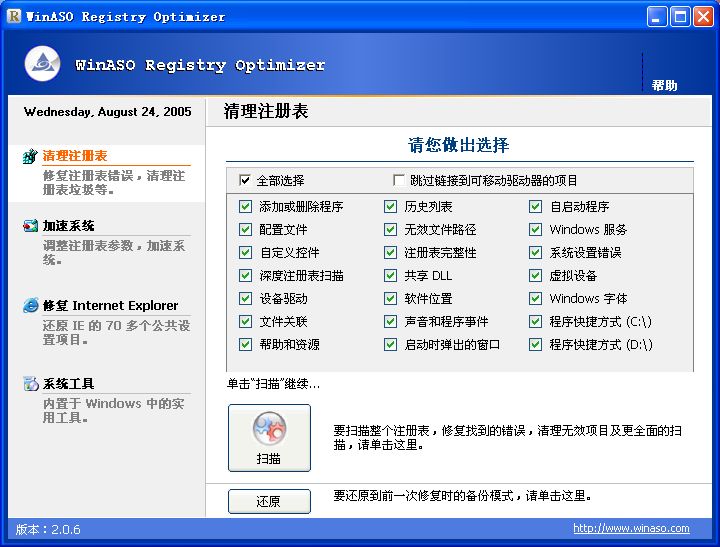The width and height of the screenshot is (720, 547).
Task: Open the 系统工具 section
Action: click(68, 383)
